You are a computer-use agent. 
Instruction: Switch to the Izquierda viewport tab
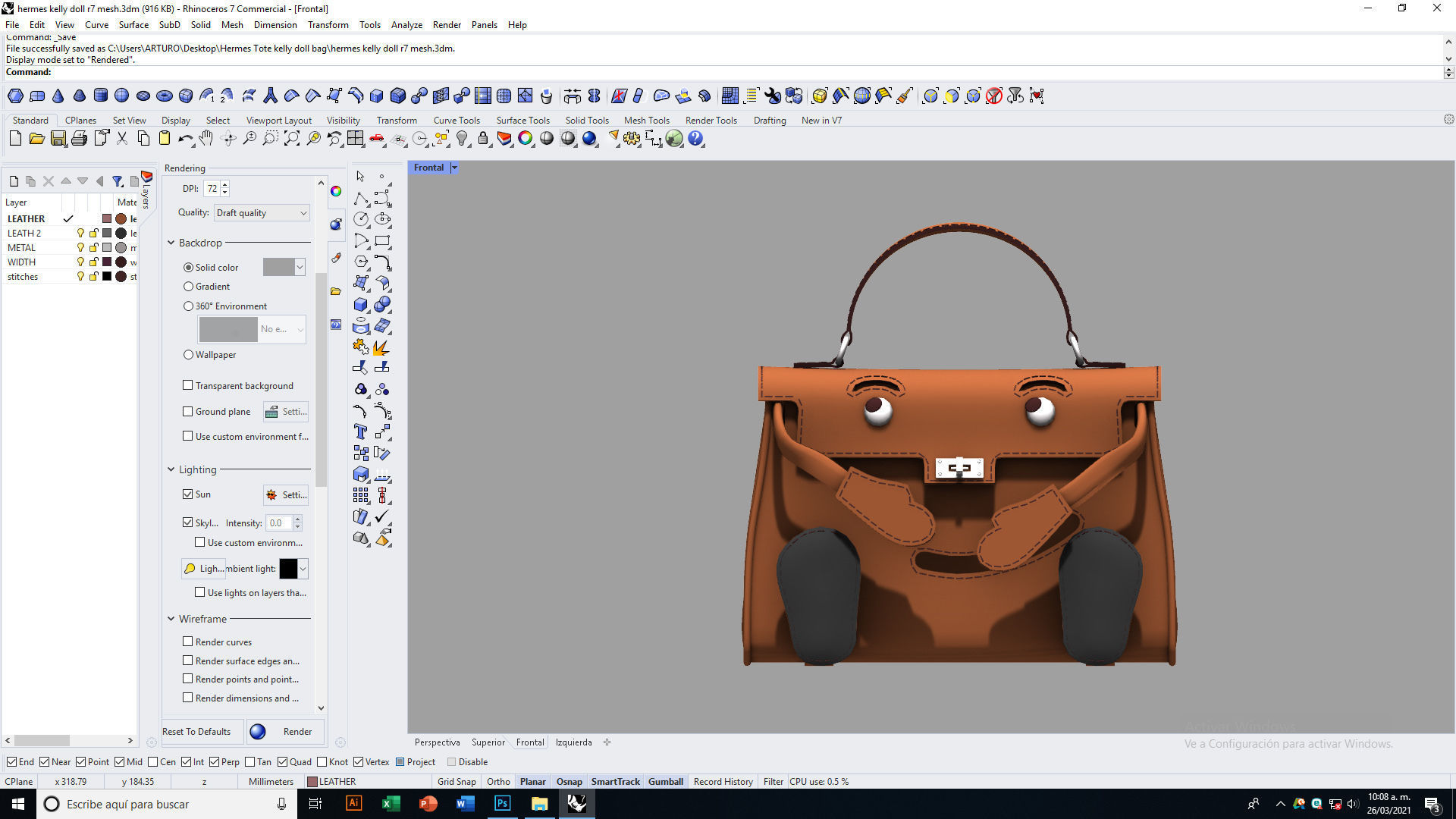pos(573,742)
